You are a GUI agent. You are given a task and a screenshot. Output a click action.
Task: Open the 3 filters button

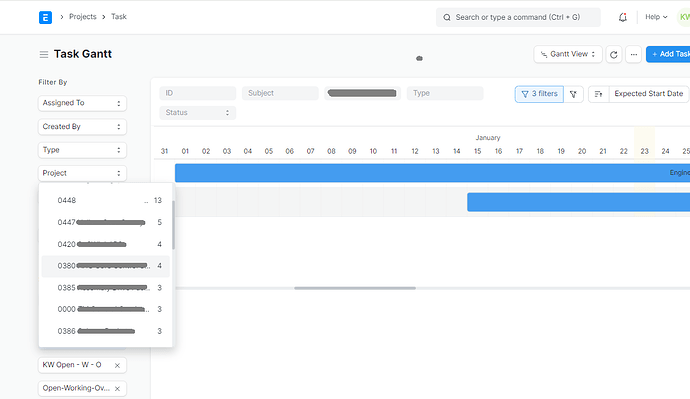[539, 94]
